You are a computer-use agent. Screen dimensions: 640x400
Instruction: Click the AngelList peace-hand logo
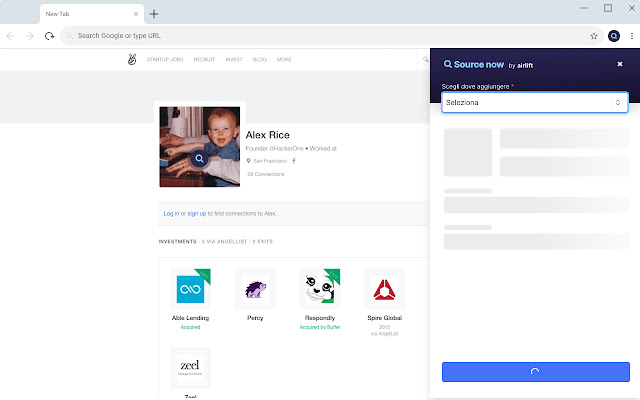click(132, 59)
